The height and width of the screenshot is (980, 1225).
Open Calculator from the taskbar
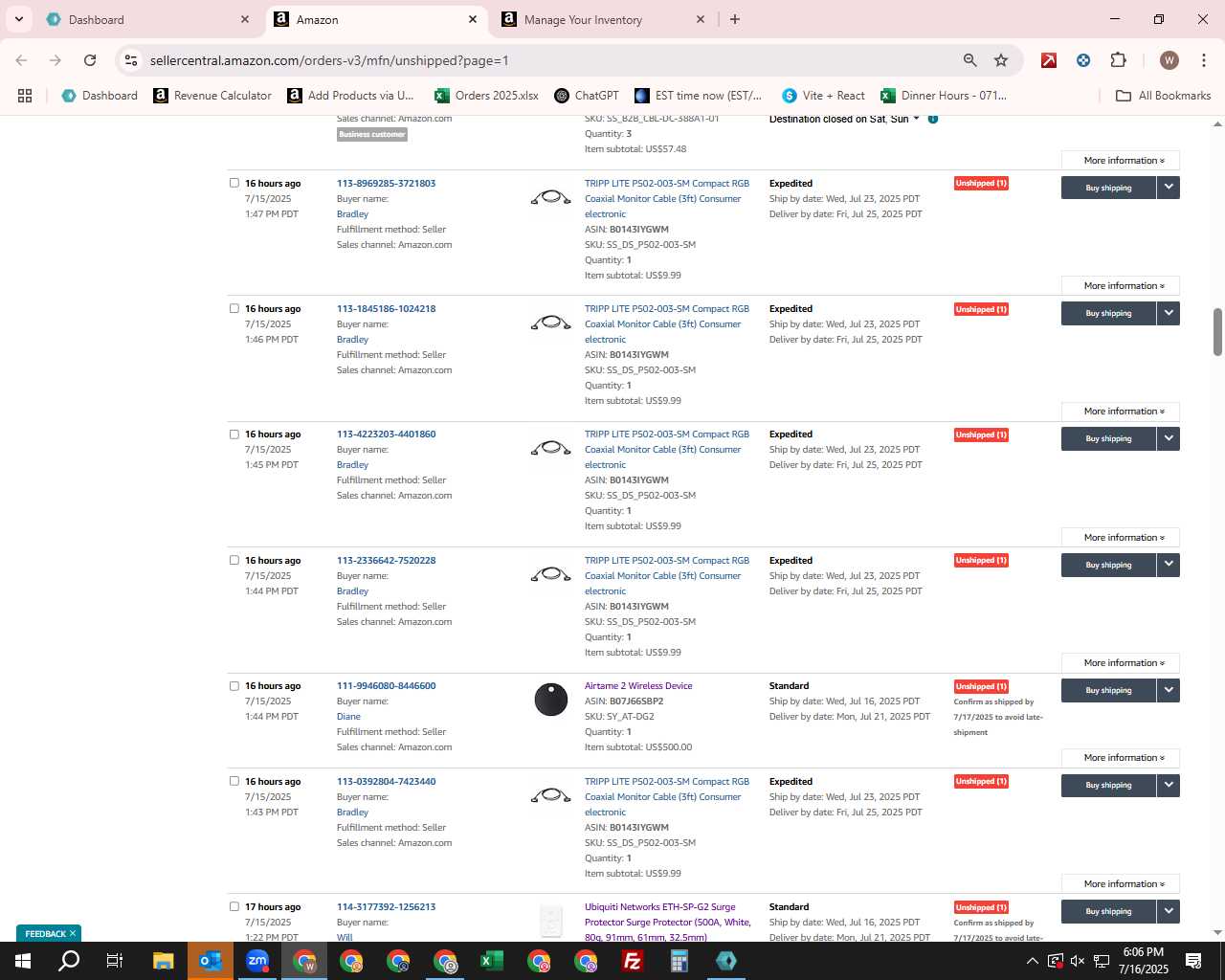(x=679, y=961)
